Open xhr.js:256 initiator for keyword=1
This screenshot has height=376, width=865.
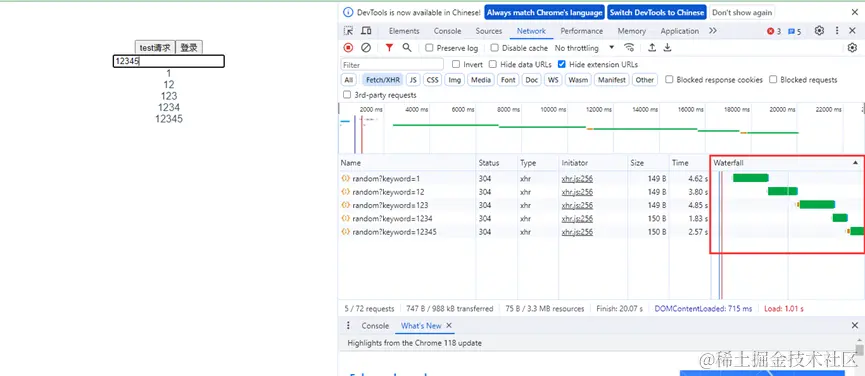click(577, 179)
